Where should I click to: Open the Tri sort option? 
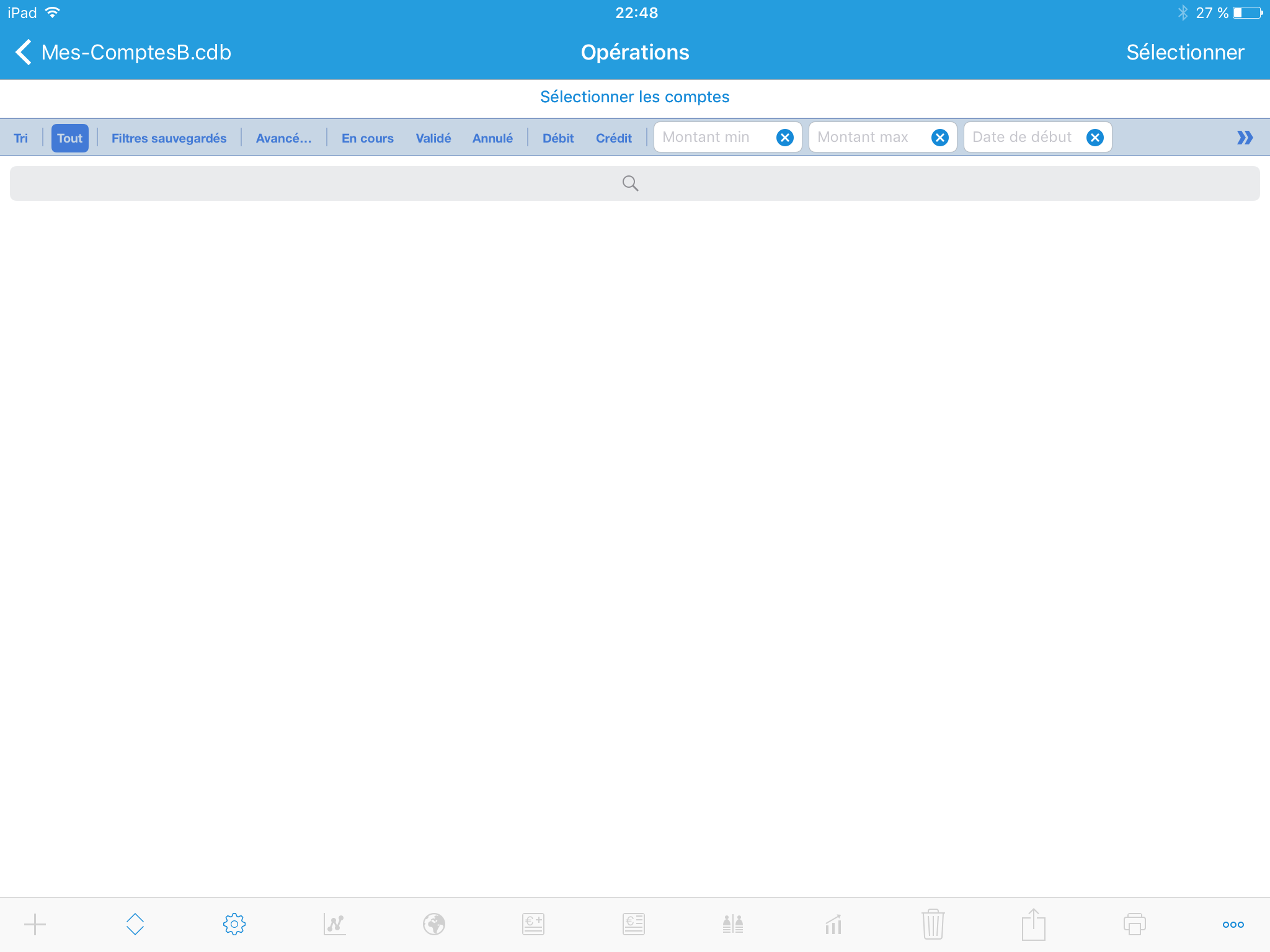point(20,138)
